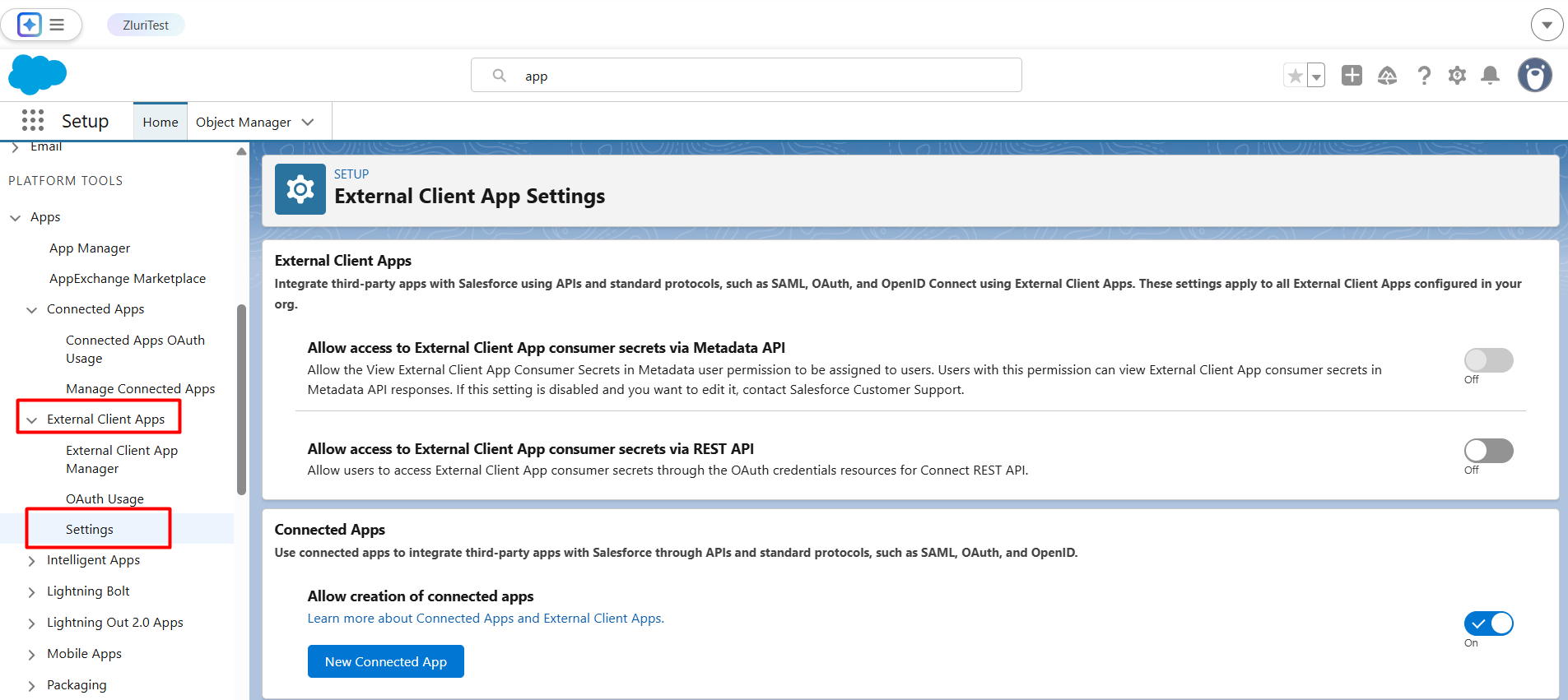Expand the Mobile Apps node
Image resolution: width=1568 pixels, height=700 pixels.
31,654
